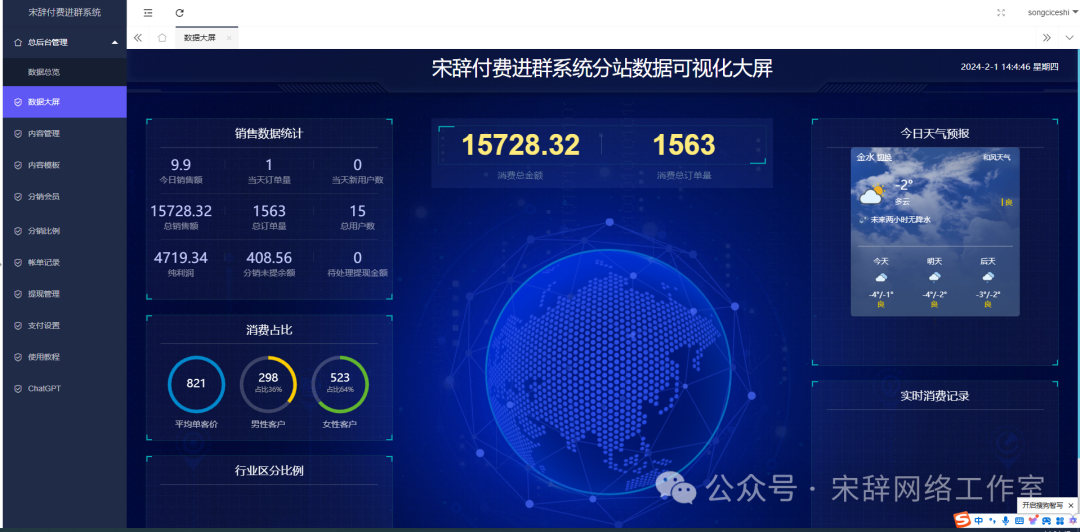1080x532 pixels.
Task: Click the house icon beside 总后台管理
Action: point(18,42)
